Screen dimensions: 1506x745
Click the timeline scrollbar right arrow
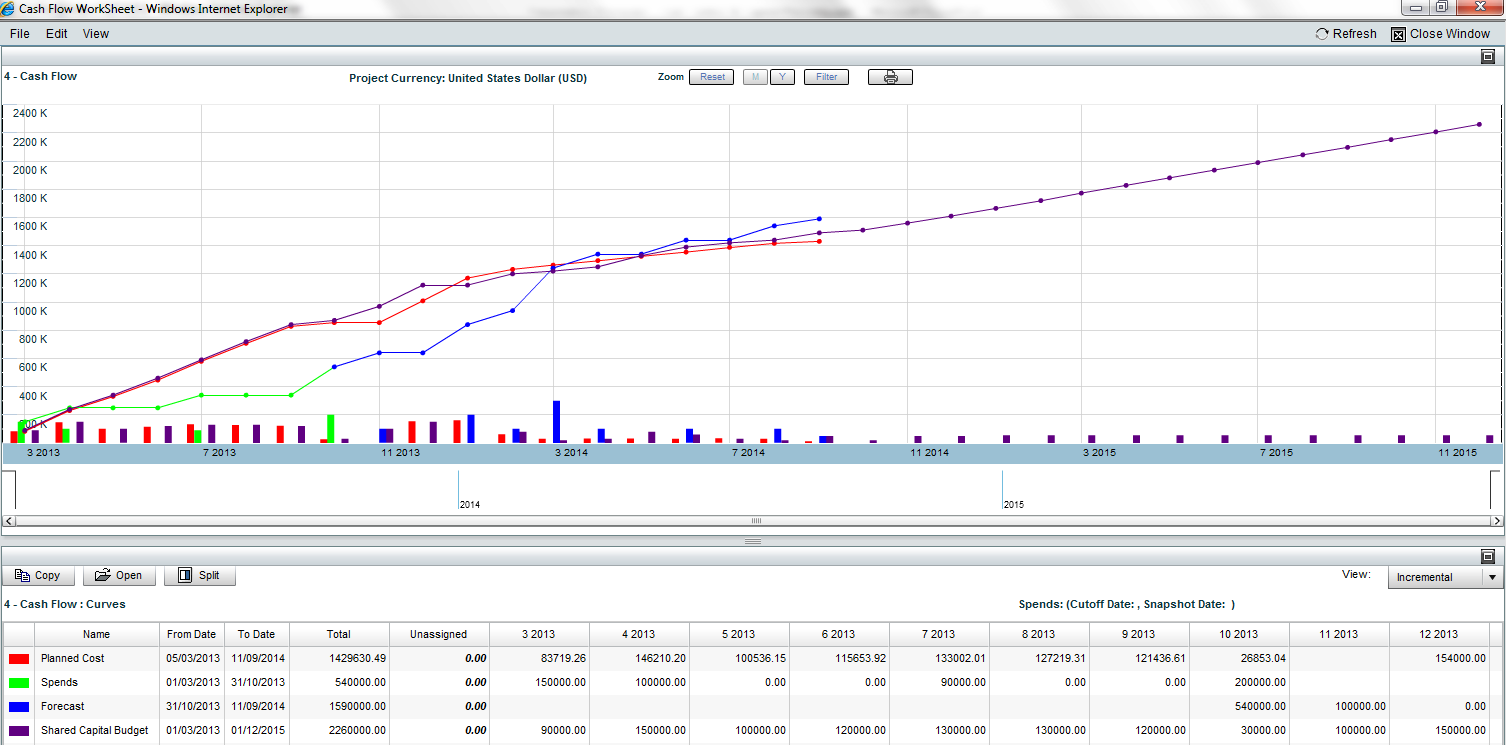[x=1497, y=521]
